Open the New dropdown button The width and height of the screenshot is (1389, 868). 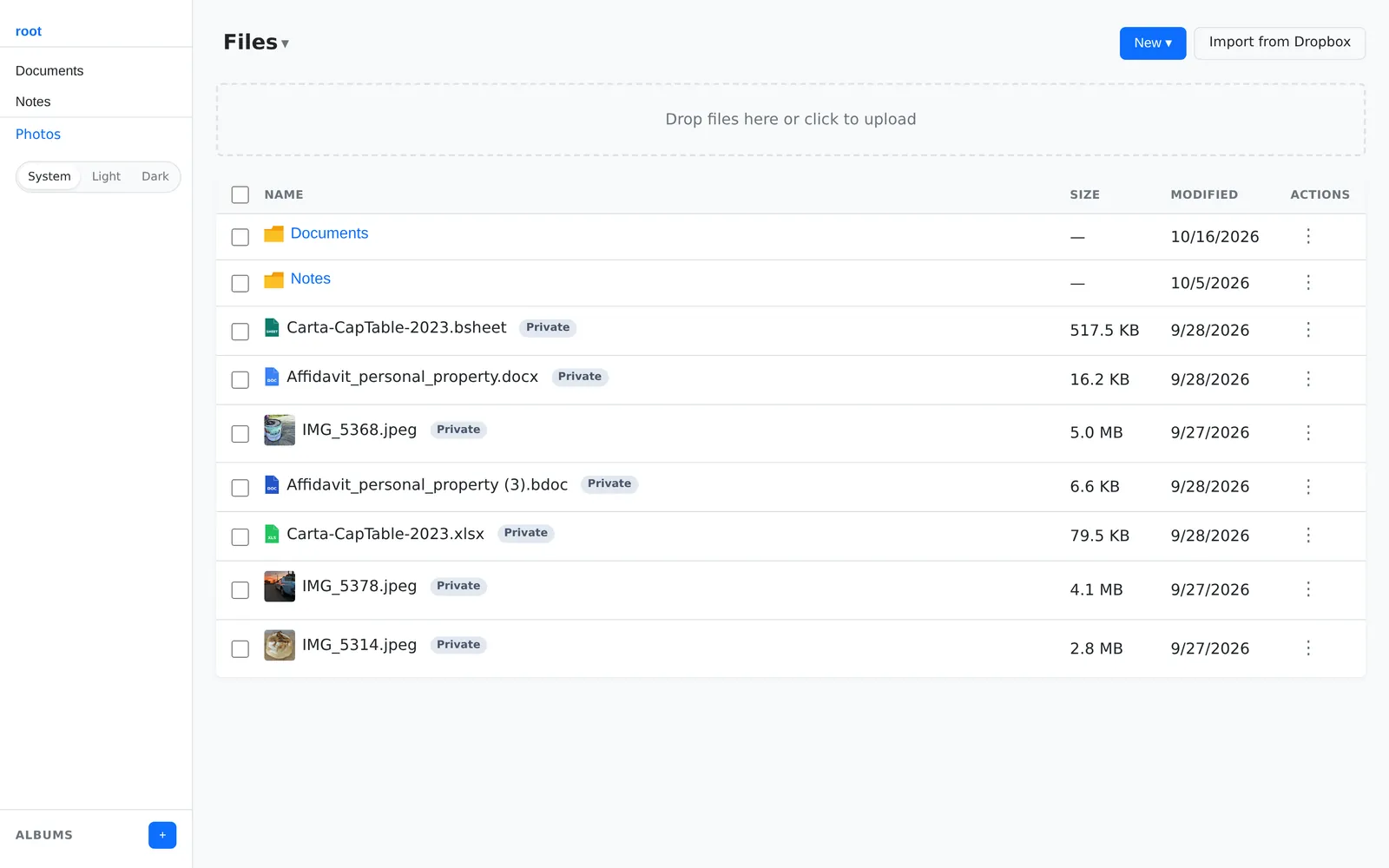click(1153, 43)
